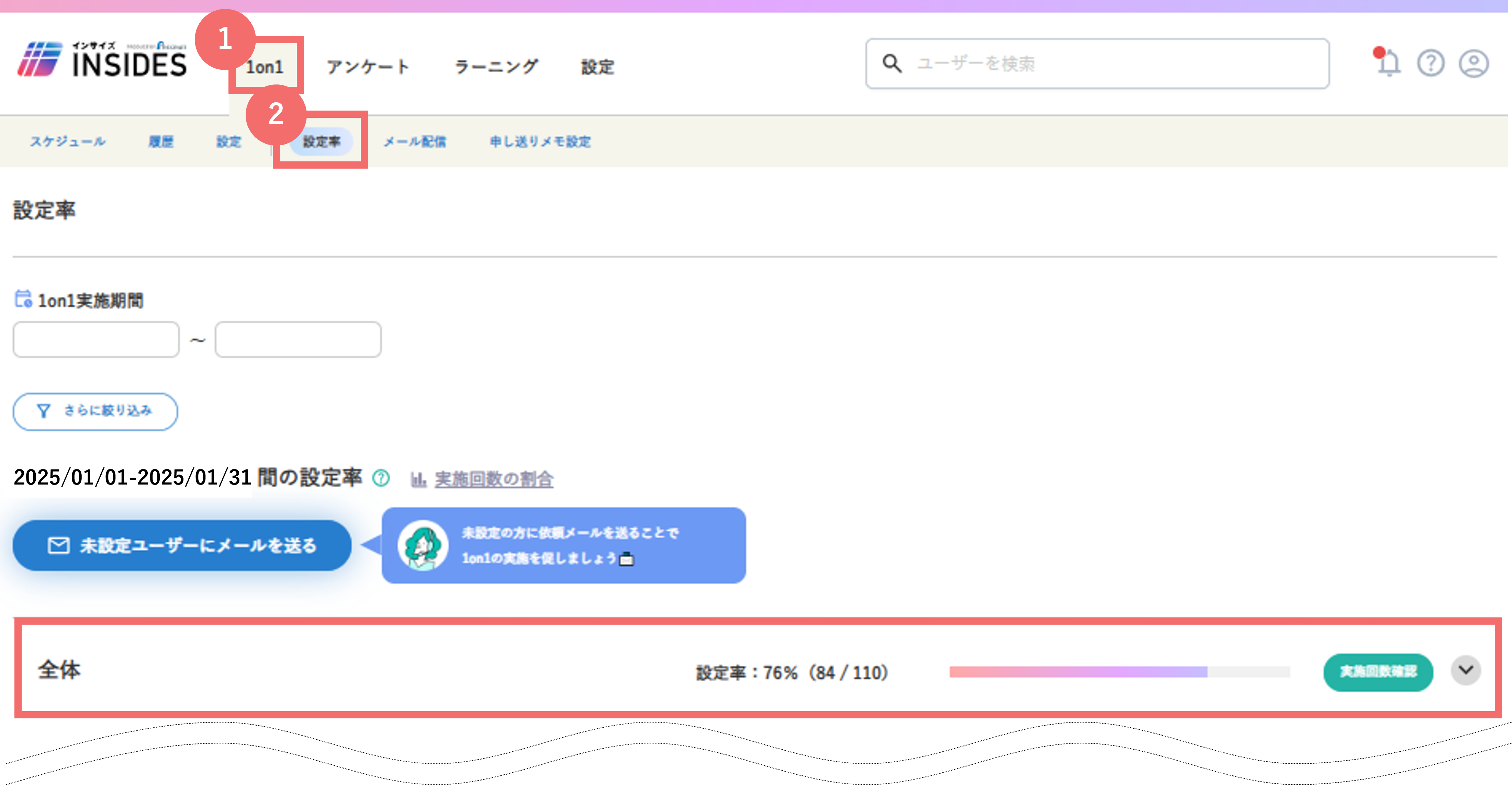
Task: Click the start date field of 1on1実施期間
Action: pos(96,339)
